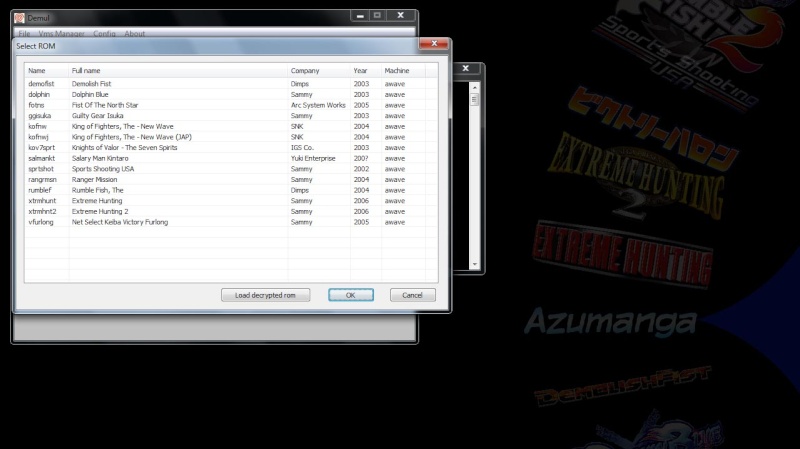Screen dimensions: 800x449
Task: Sort list by the Machine column header
Action: [x=403, y=70]
